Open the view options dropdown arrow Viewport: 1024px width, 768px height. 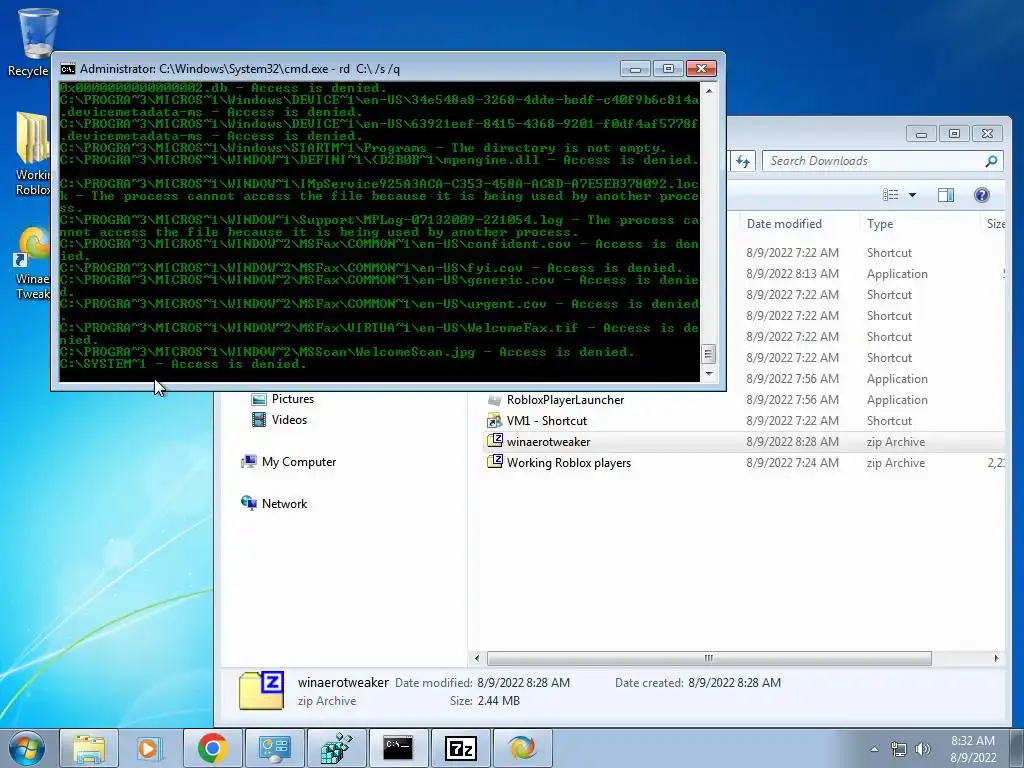click(912, 195)
